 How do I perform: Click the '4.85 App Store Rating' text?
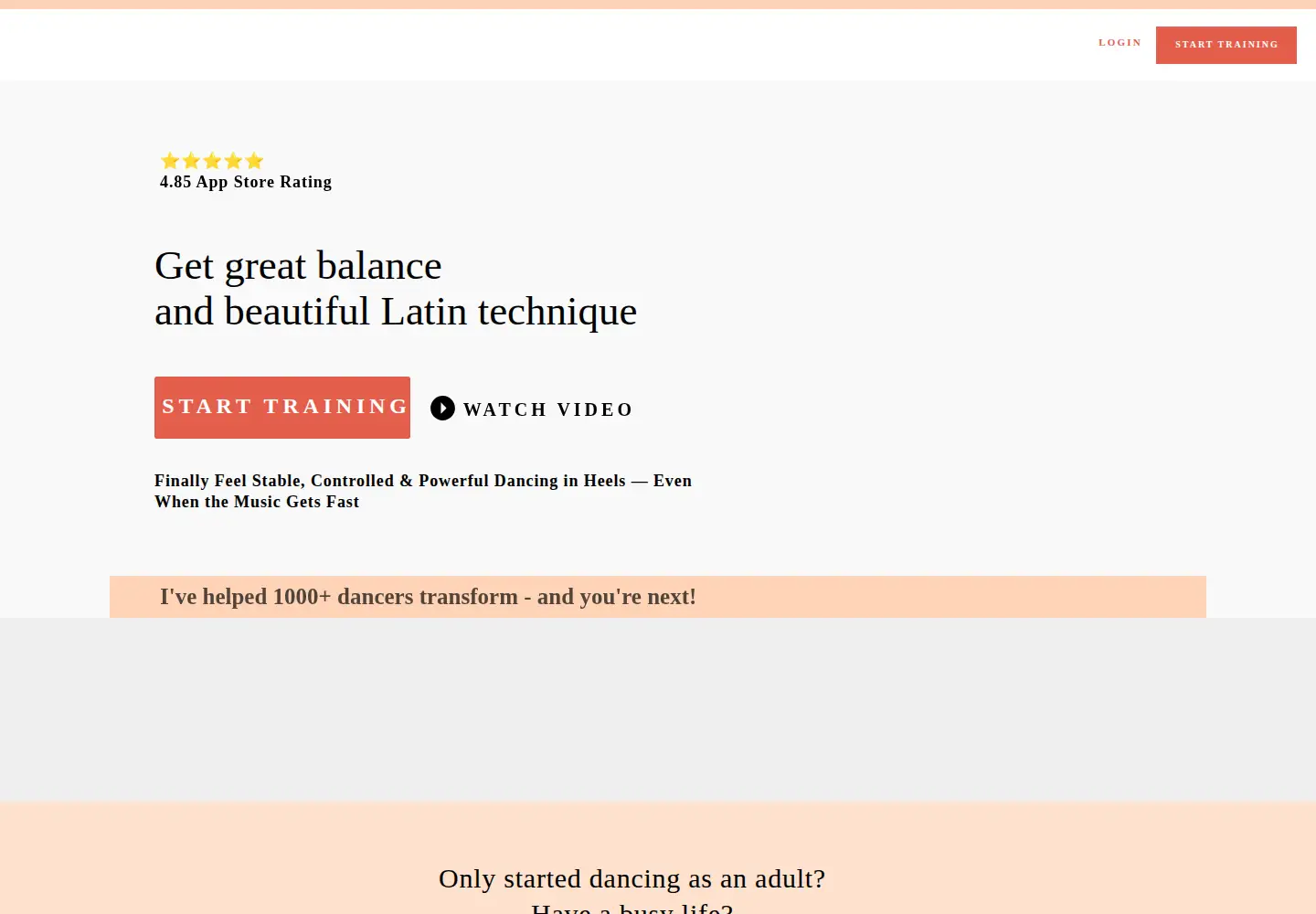click(246, 182)
